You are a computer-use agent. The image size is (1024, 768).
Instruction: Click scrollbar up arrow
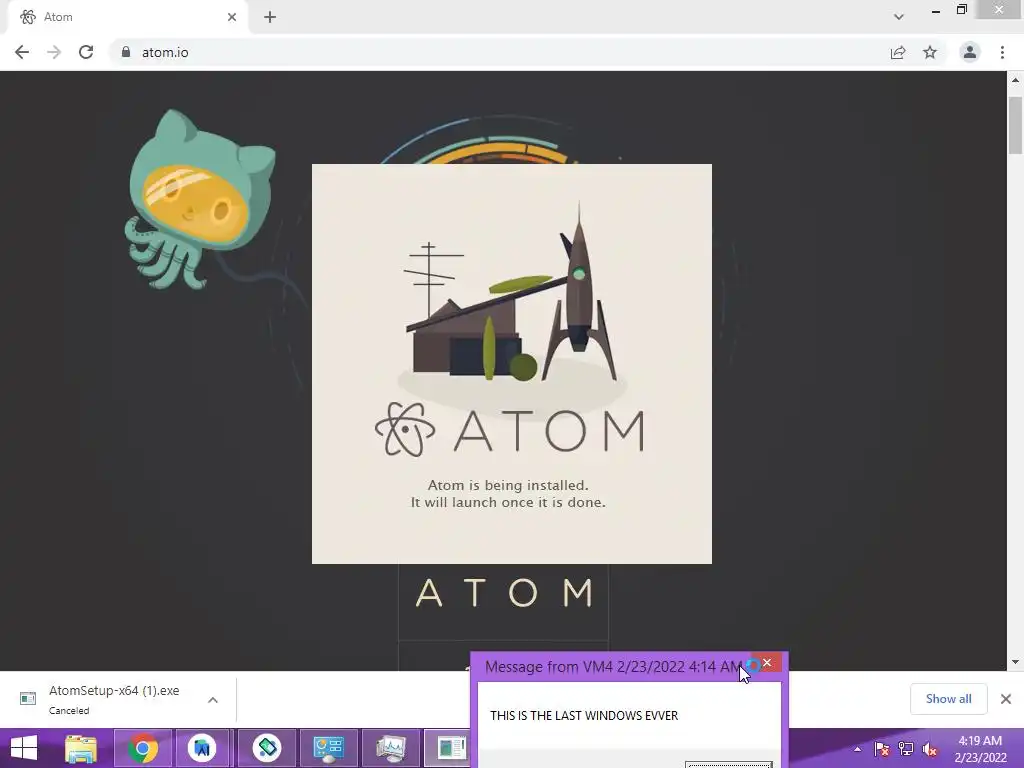(1015, 80)
